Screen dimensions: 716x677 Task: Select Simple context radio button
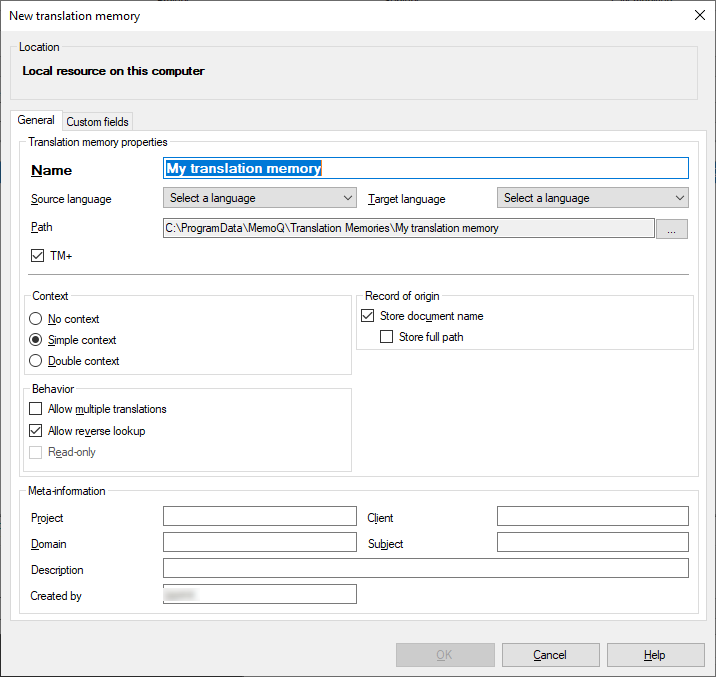[37, 340]
